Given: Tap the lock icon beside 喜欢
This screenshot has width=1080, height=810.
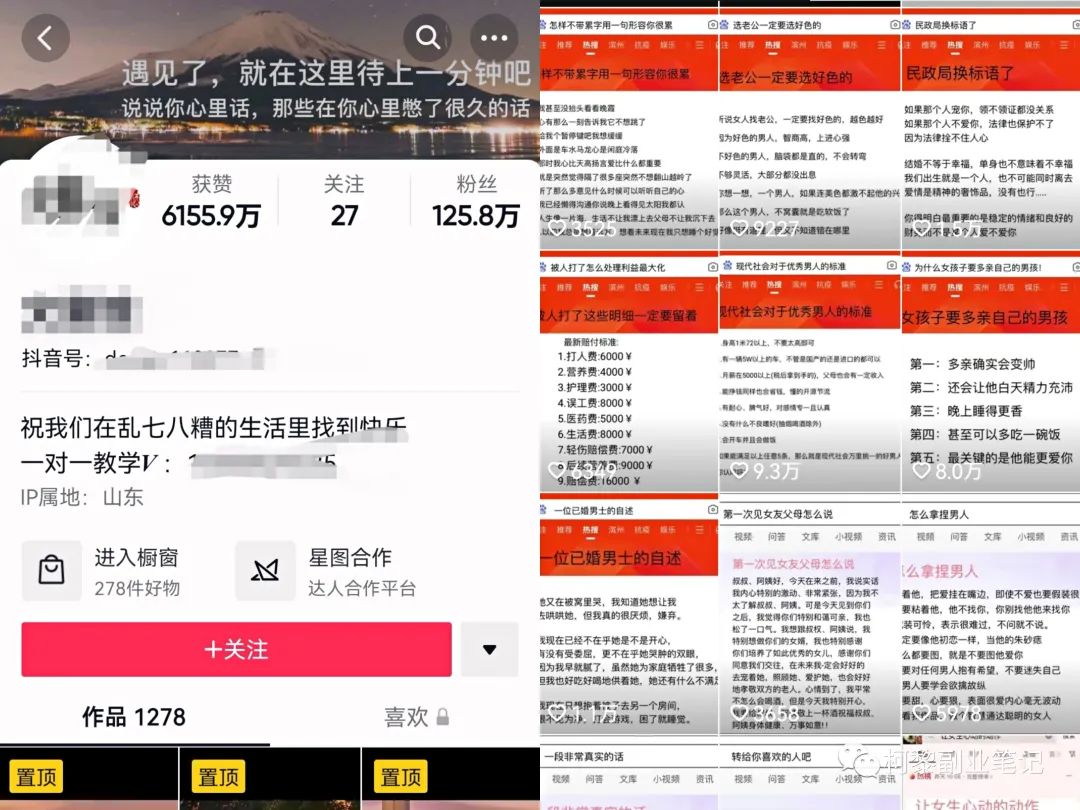Looking at the screenshot, I should pyautogui.click(x=443, y=717).
